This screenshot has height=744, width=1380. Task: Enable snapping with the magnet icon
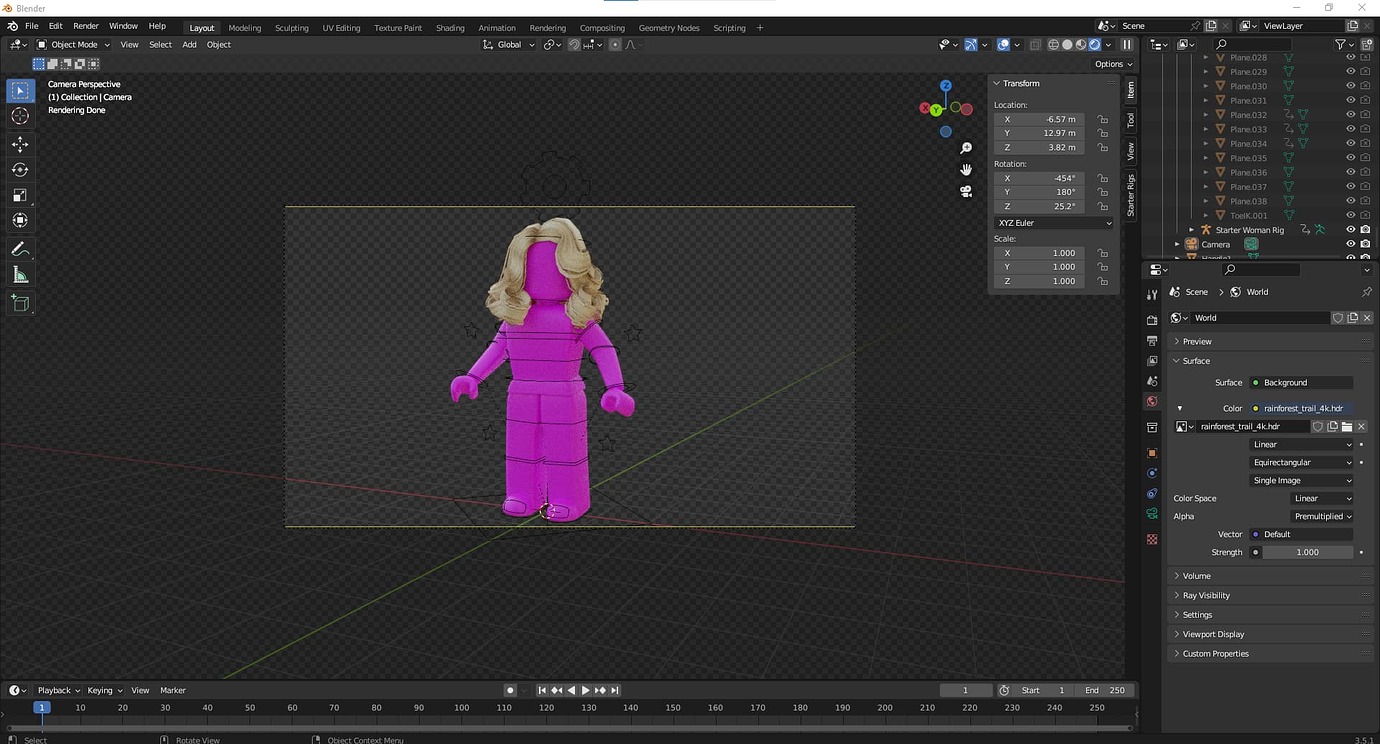[574, 45]
